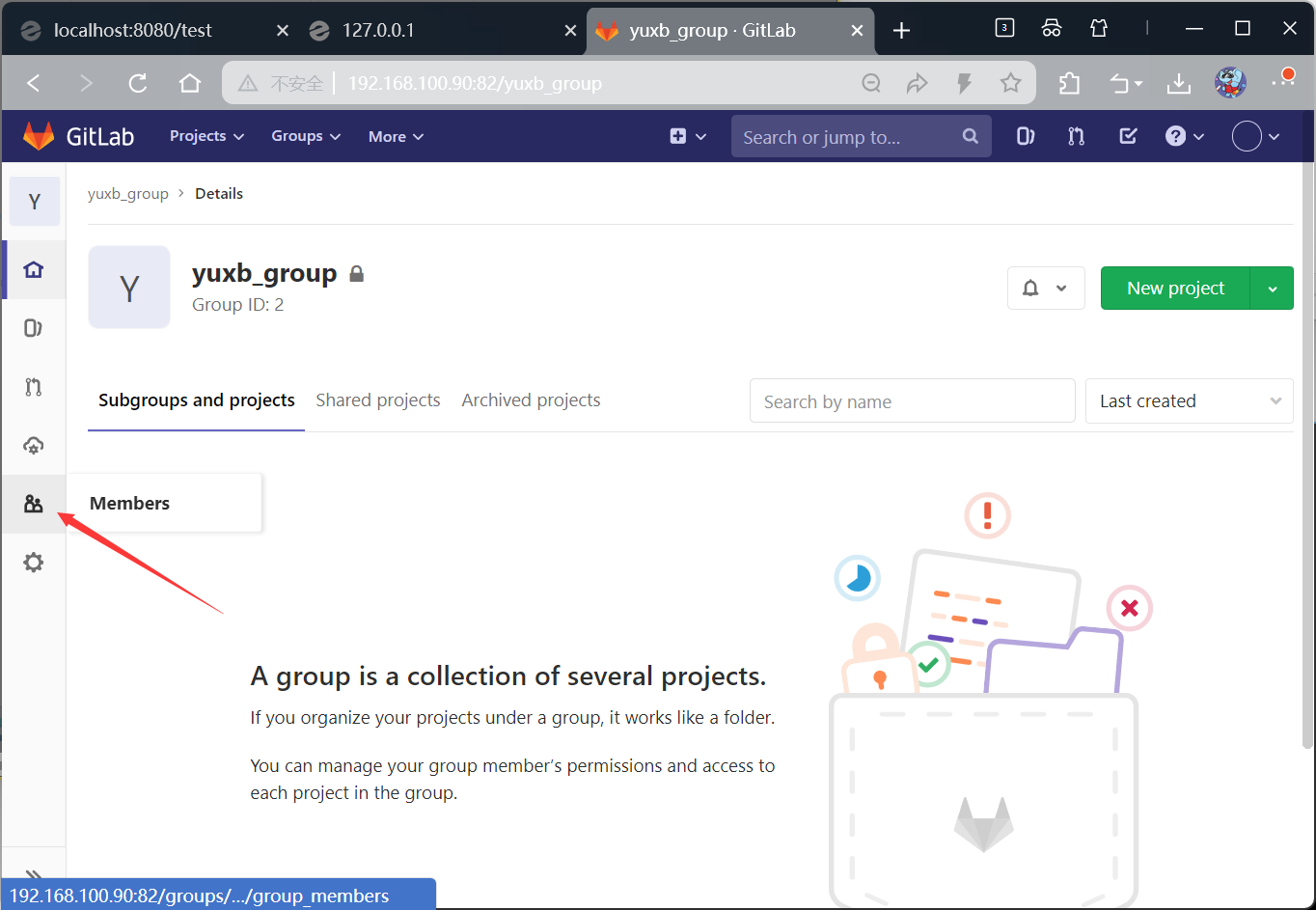Screen dimensions: 1316x910
Task: Open the user avatar menu
Action: click(1256, 136)
